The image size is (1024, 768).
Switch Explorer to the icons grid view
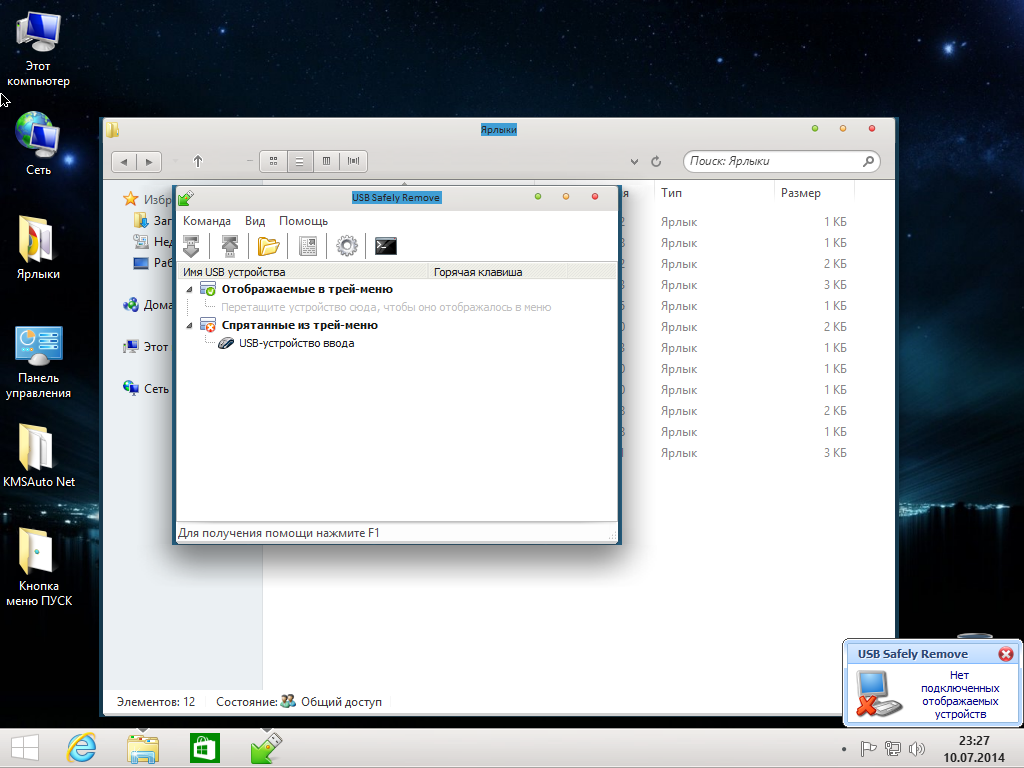click(x=274, y=161)
